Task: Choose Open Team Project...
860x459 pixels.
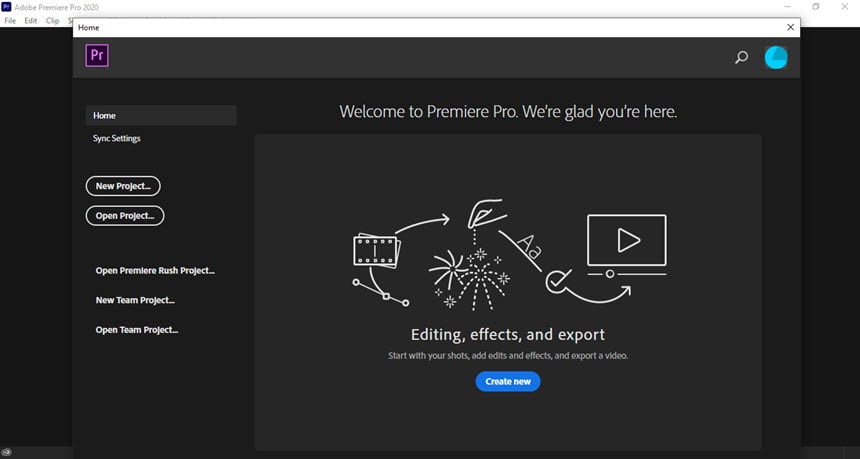Action: (137, 330)
